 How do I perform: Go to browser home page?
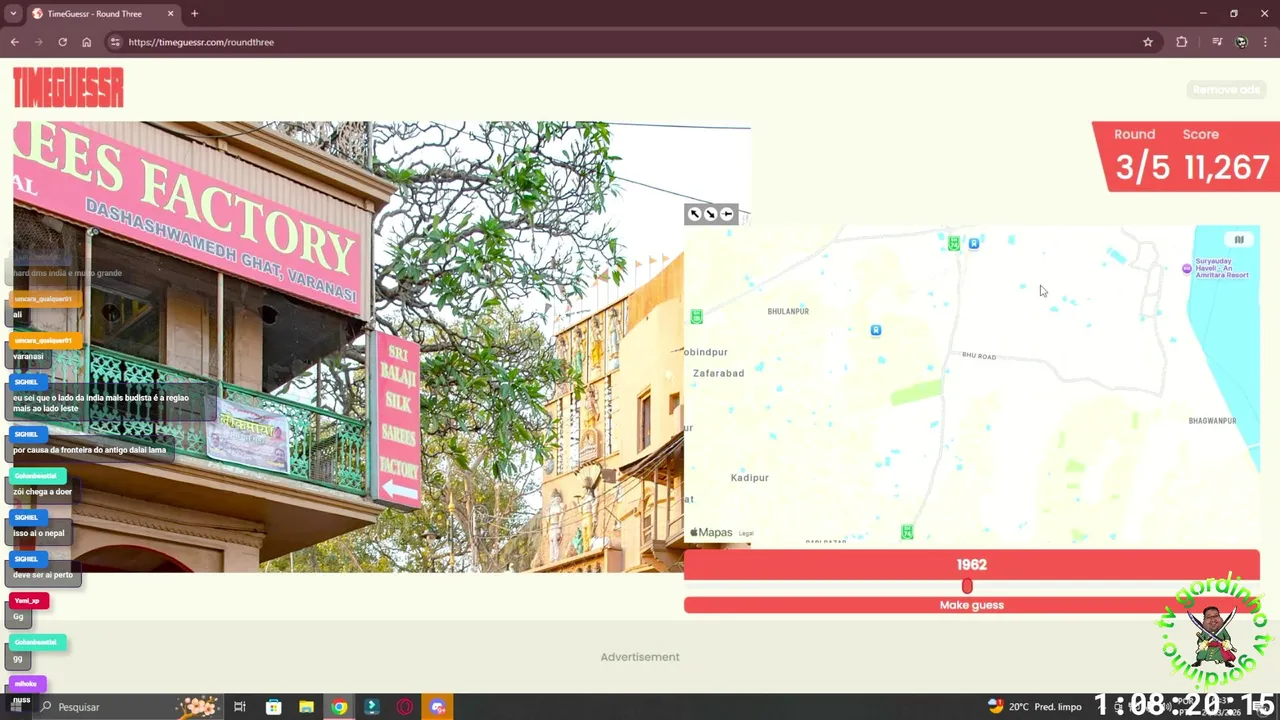87,42
